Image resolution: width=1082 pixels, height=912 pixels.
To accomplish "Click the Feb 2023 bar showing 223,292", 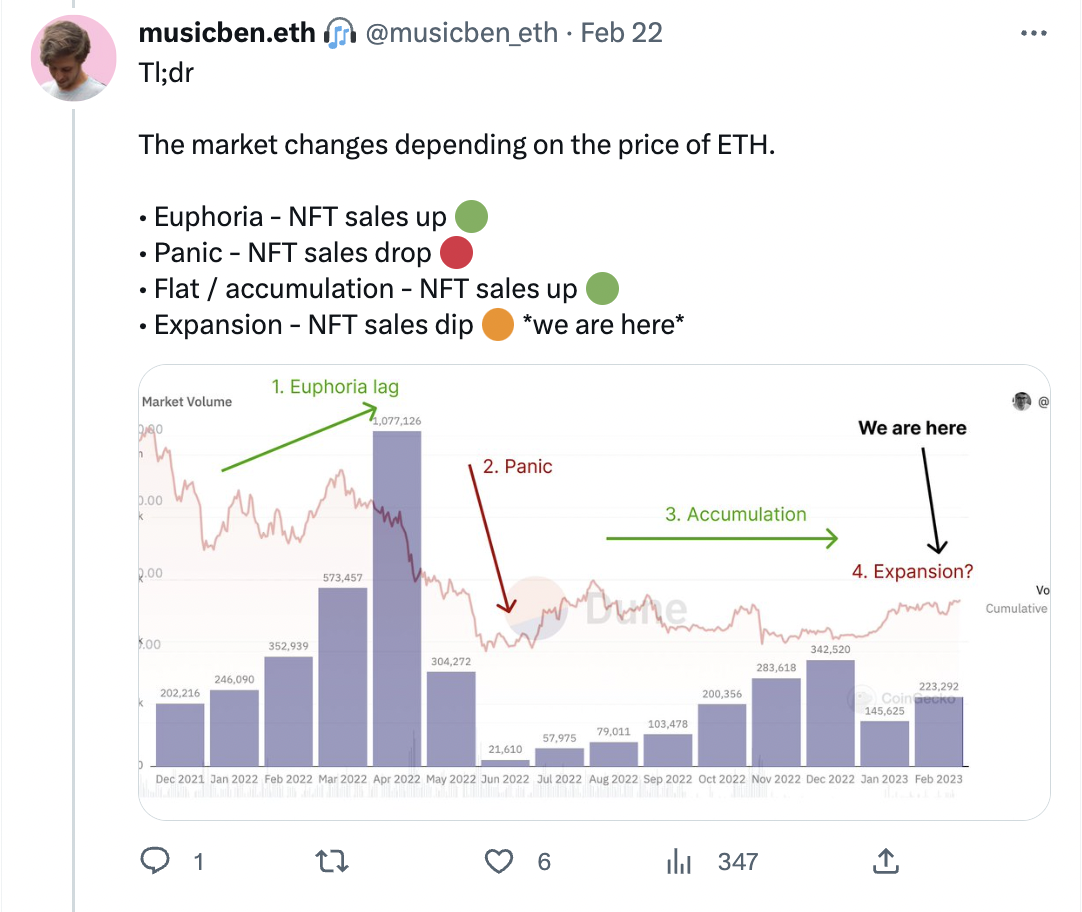I will click(x=938, y=731).
